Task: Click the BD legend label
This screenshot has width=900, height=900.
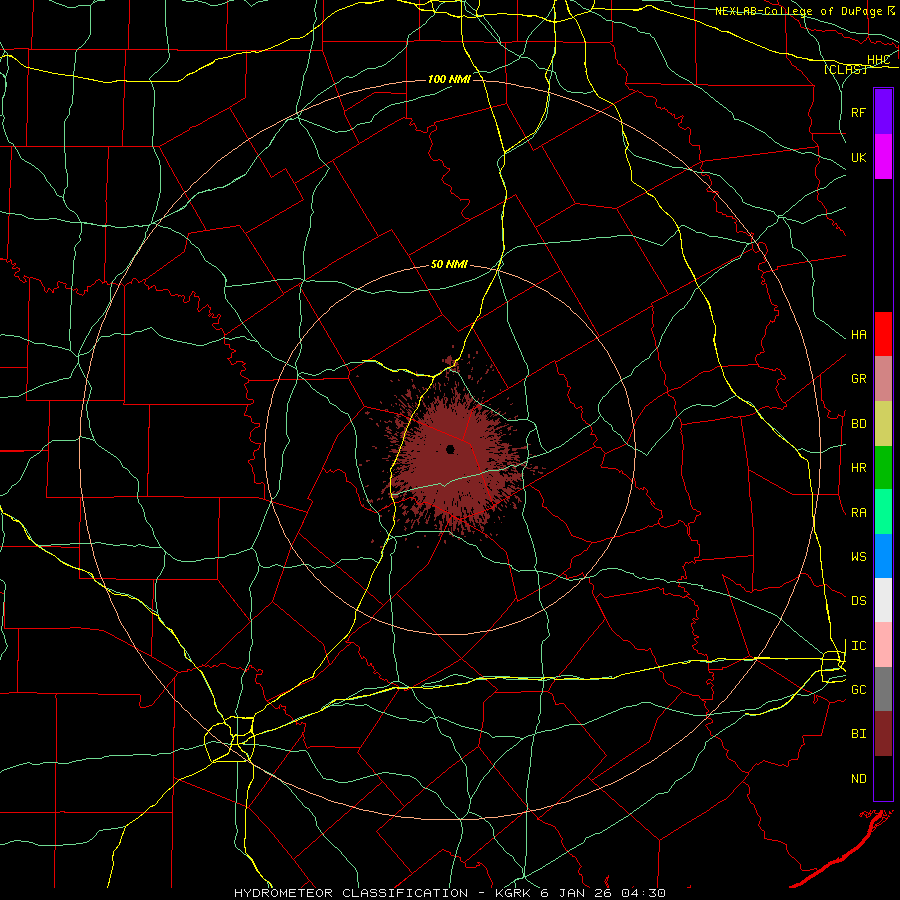Action: (x=859, y=424)
